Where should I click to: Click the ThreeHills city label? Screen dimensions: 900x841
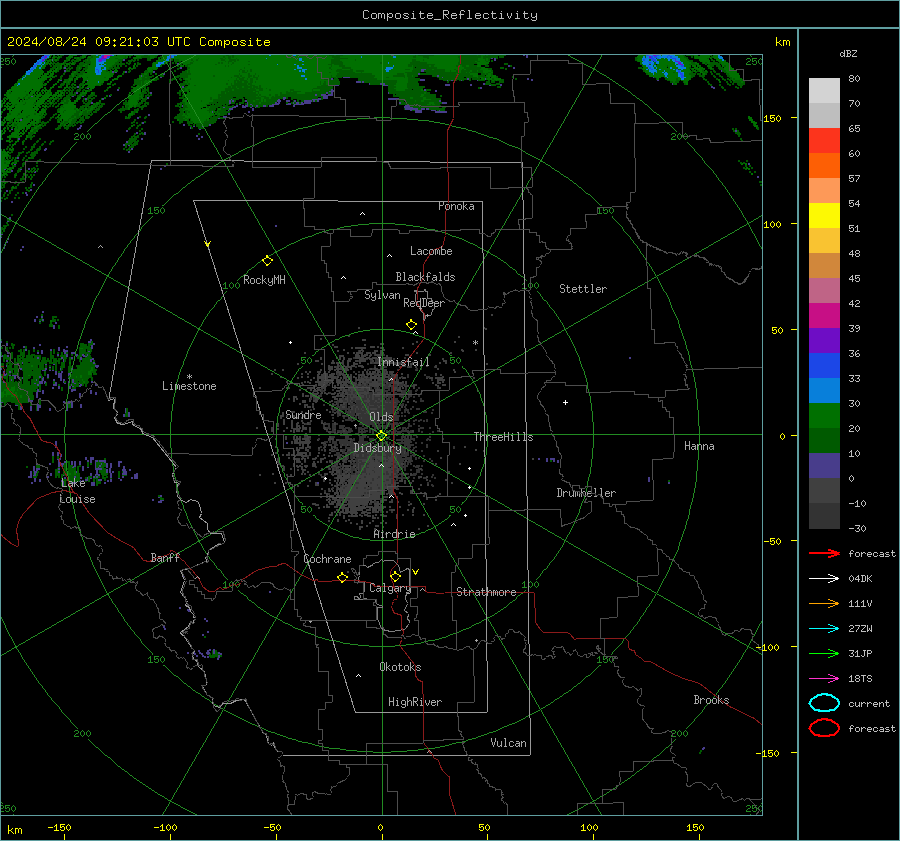[x=503, y=437]
